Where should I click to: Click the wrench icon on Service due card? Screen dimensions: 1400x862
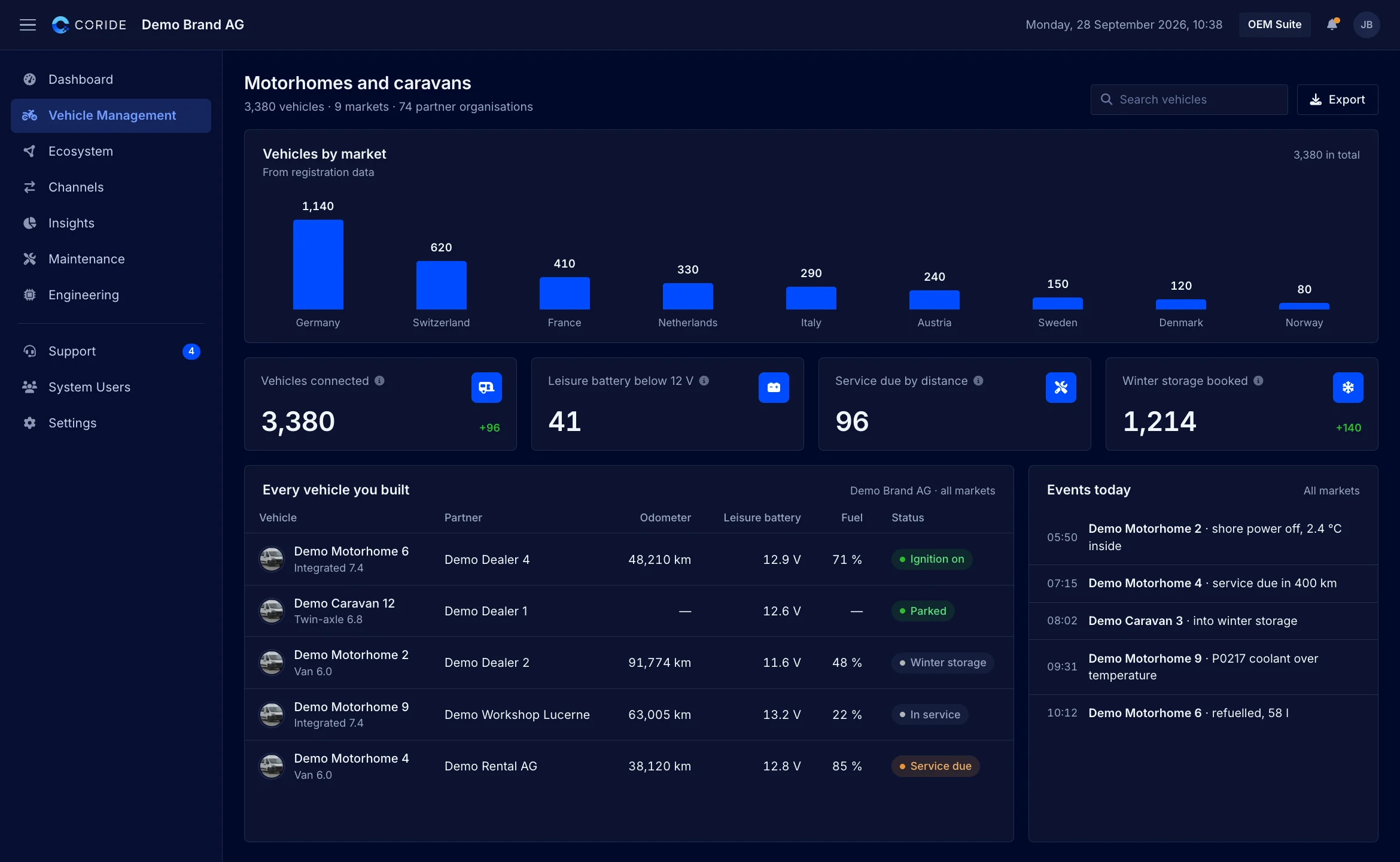[x=1061, y=387]
